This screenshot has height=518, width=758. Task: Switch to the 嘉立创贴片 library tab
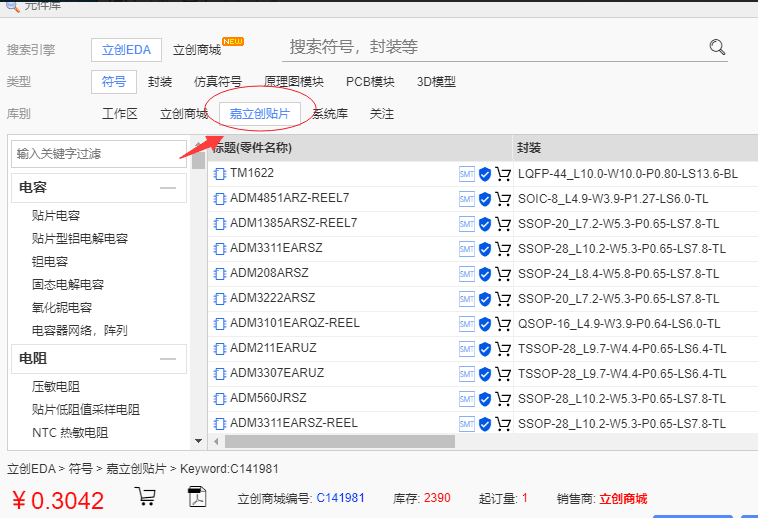coord(259,114)
